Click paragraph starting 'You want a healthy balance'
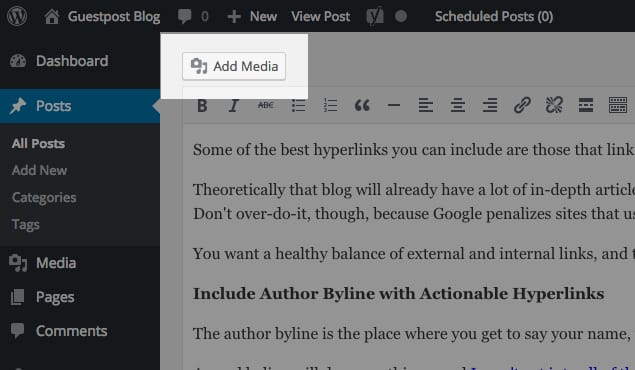635x370 pixels. (x=414, y=254)
